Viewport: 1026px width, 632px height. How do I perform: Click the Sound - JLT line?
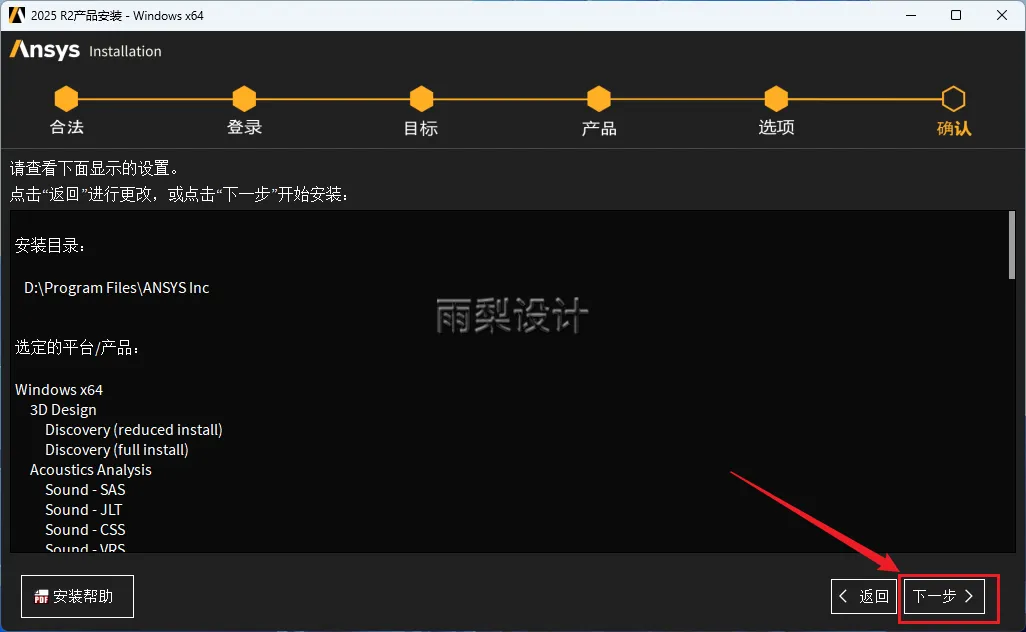[x=83, y=510]
